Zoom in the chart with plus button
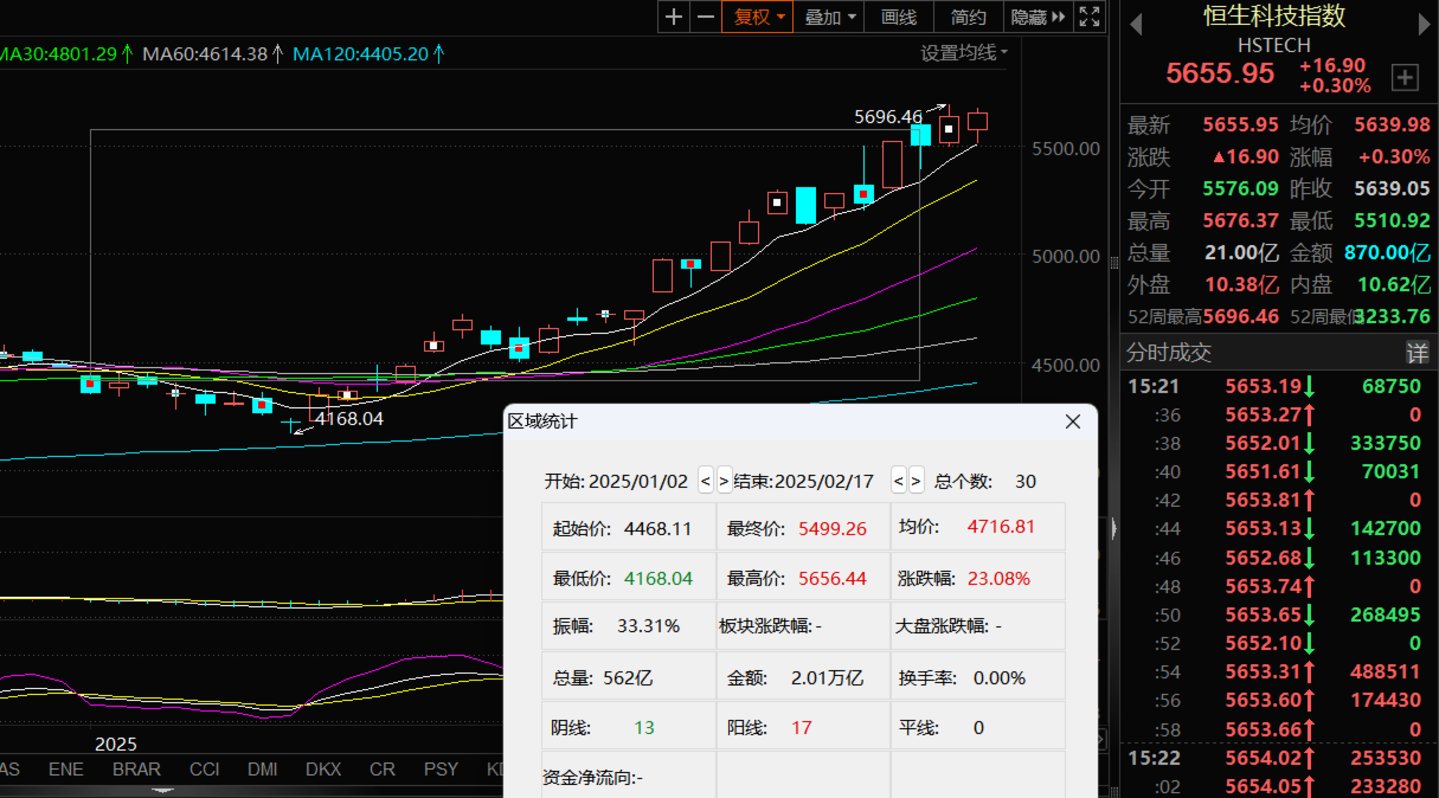 (x=674, y=17)
